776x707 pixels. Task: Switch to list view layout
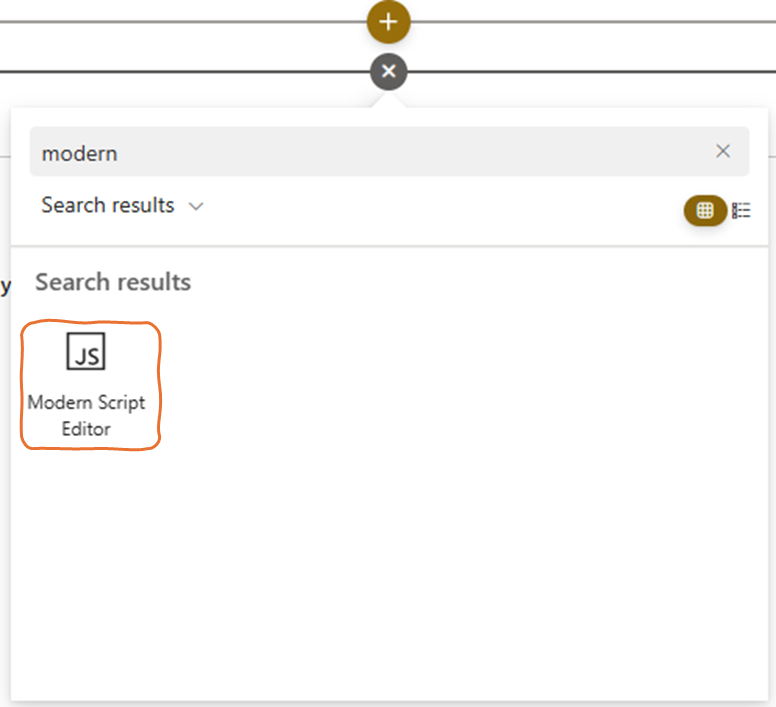(741, 210)
